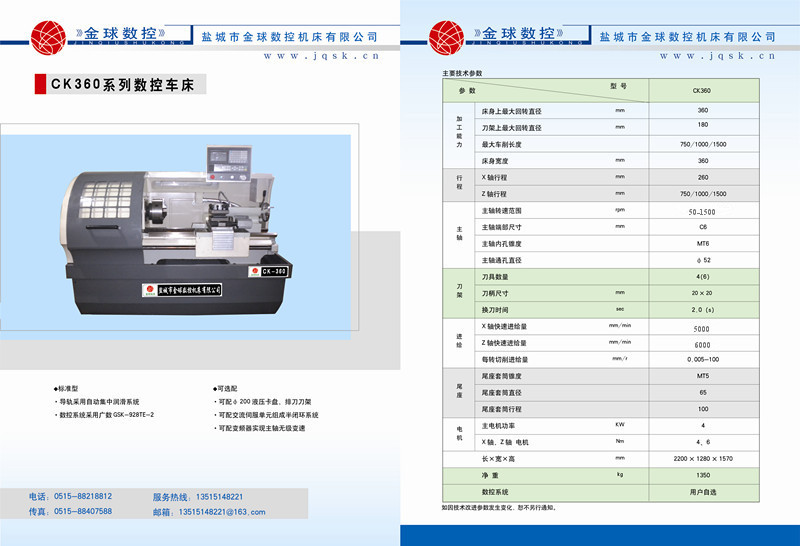The width and height of the screenshot is (800, 546).
Task: Click the spindle speed value 50-1500
Action: point(702,212)
